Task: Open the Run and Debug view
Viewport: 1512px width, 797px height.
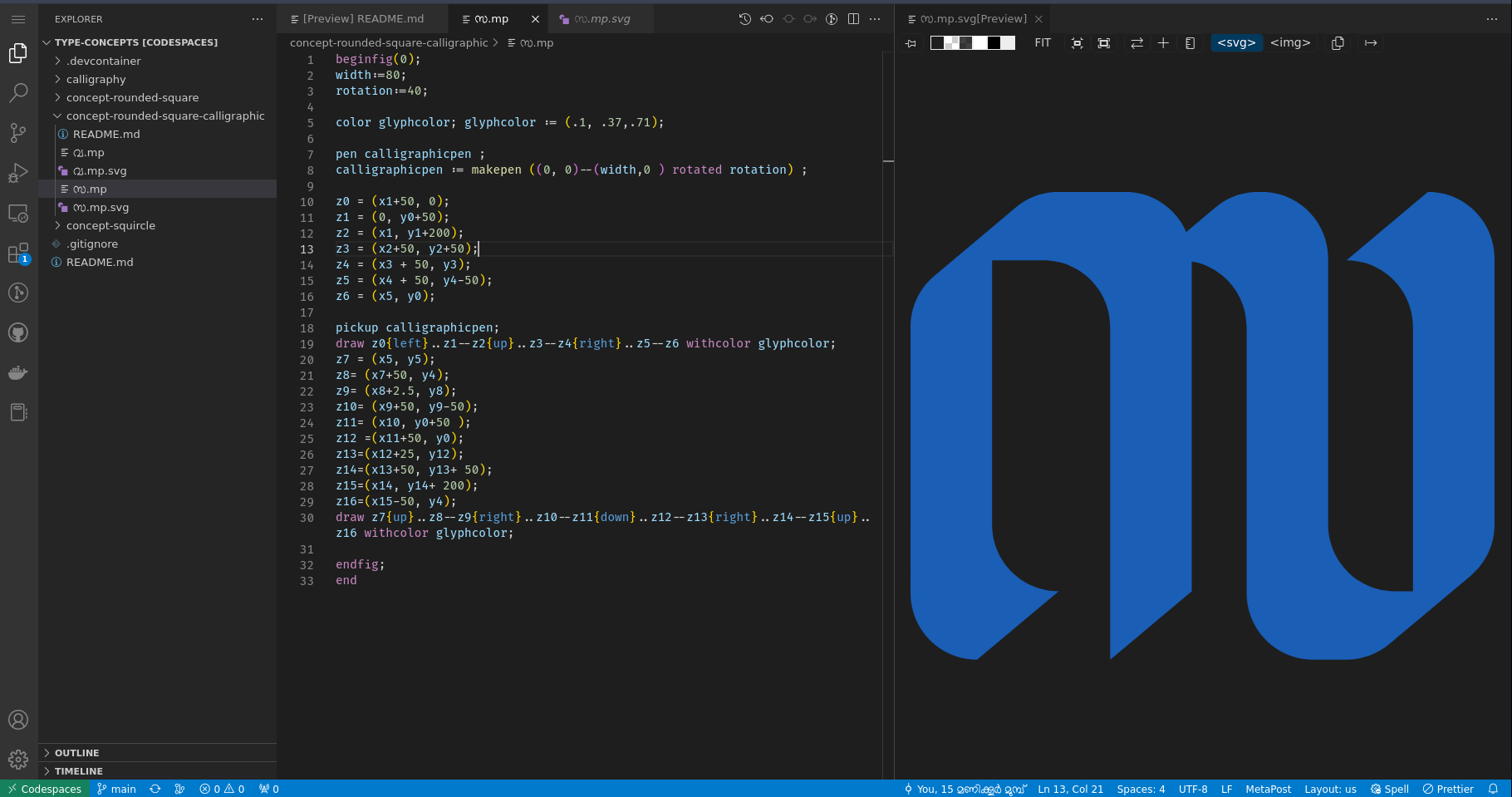Action: [x=18, y=172]
